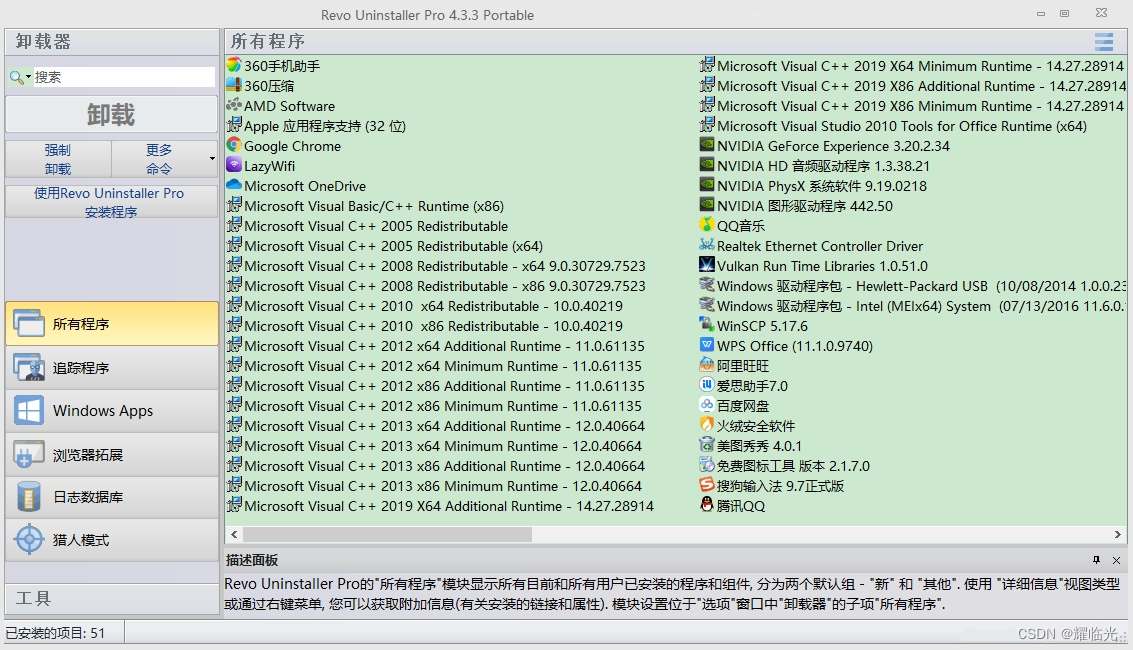The height and width of the screenshot is (650, 1133).
Task: Click Realtek Ethernet Controller Driver icon
Action: point(707,246)
